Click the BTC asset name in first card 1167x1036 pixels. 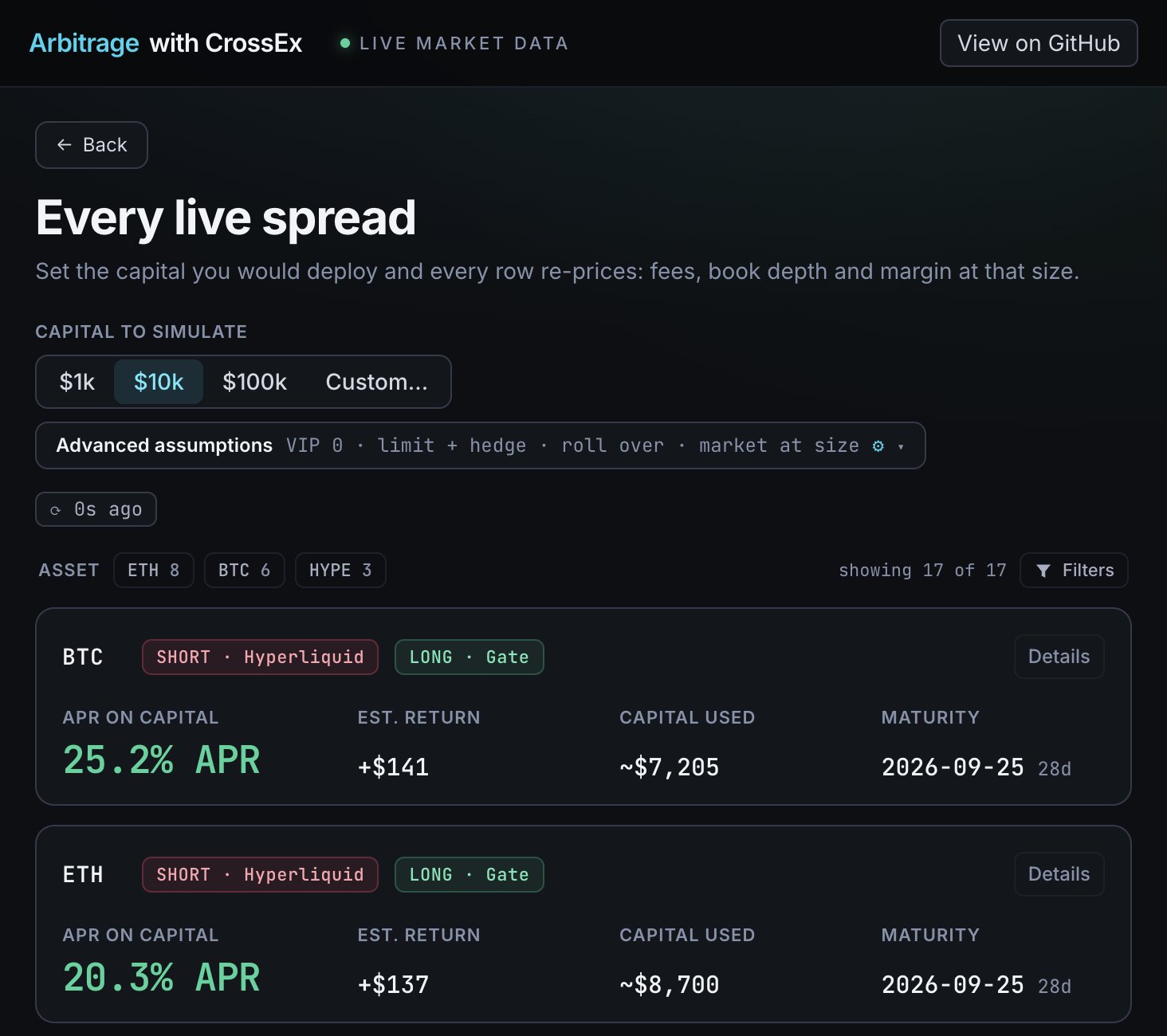coord(83,657)
